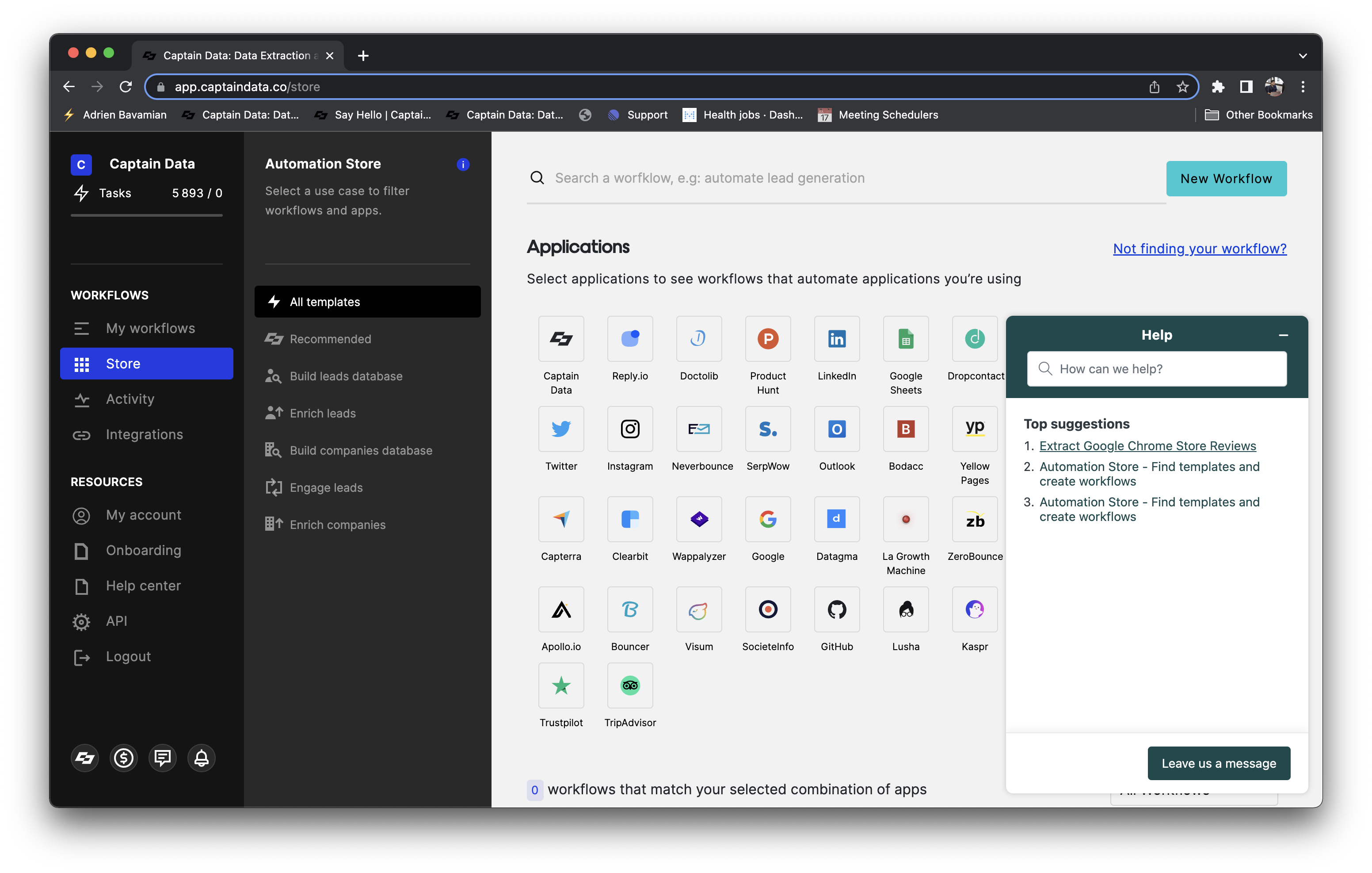Image resolution: width=1372 pixels, height=873 pixels.
Task: Choose the Product Hunt app icon
Action: click(x=767, y=339)
